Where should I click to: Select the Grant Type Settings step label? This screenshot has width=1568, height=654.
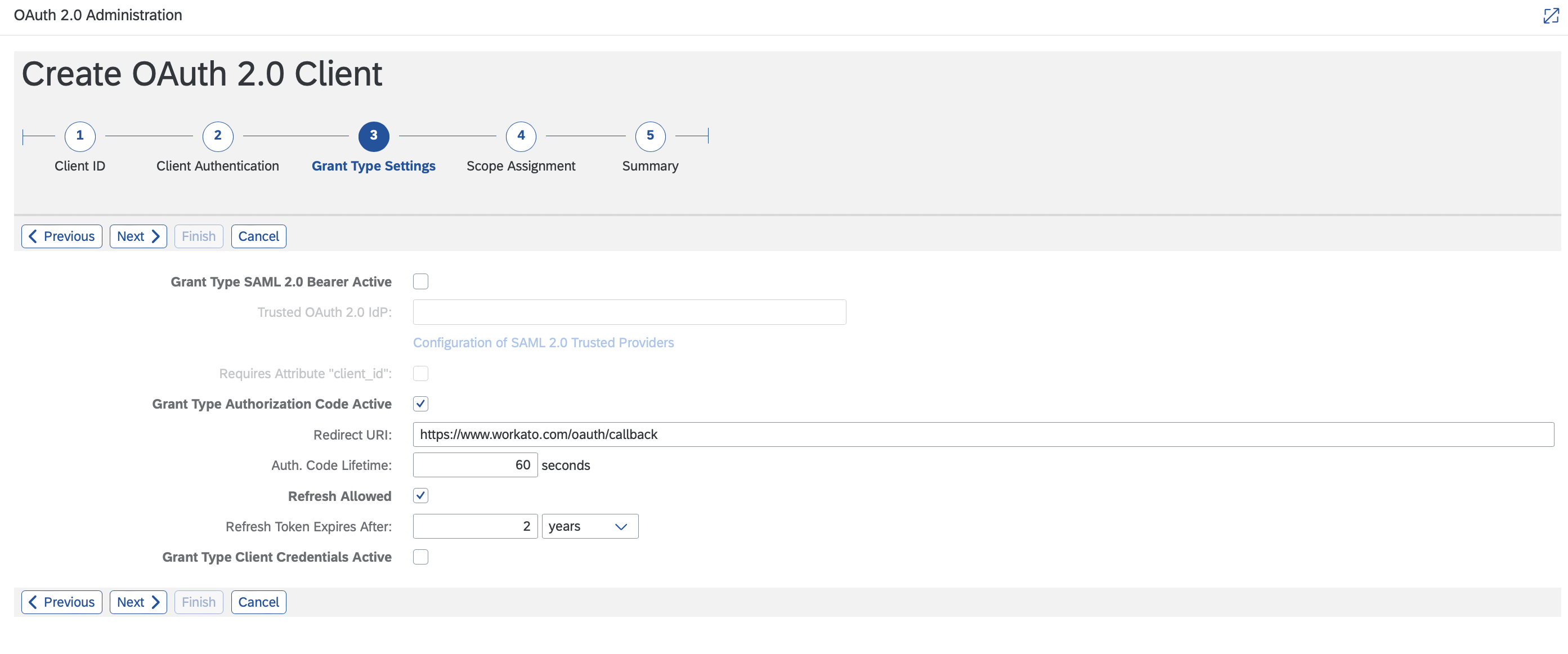[x=374, y=165]
